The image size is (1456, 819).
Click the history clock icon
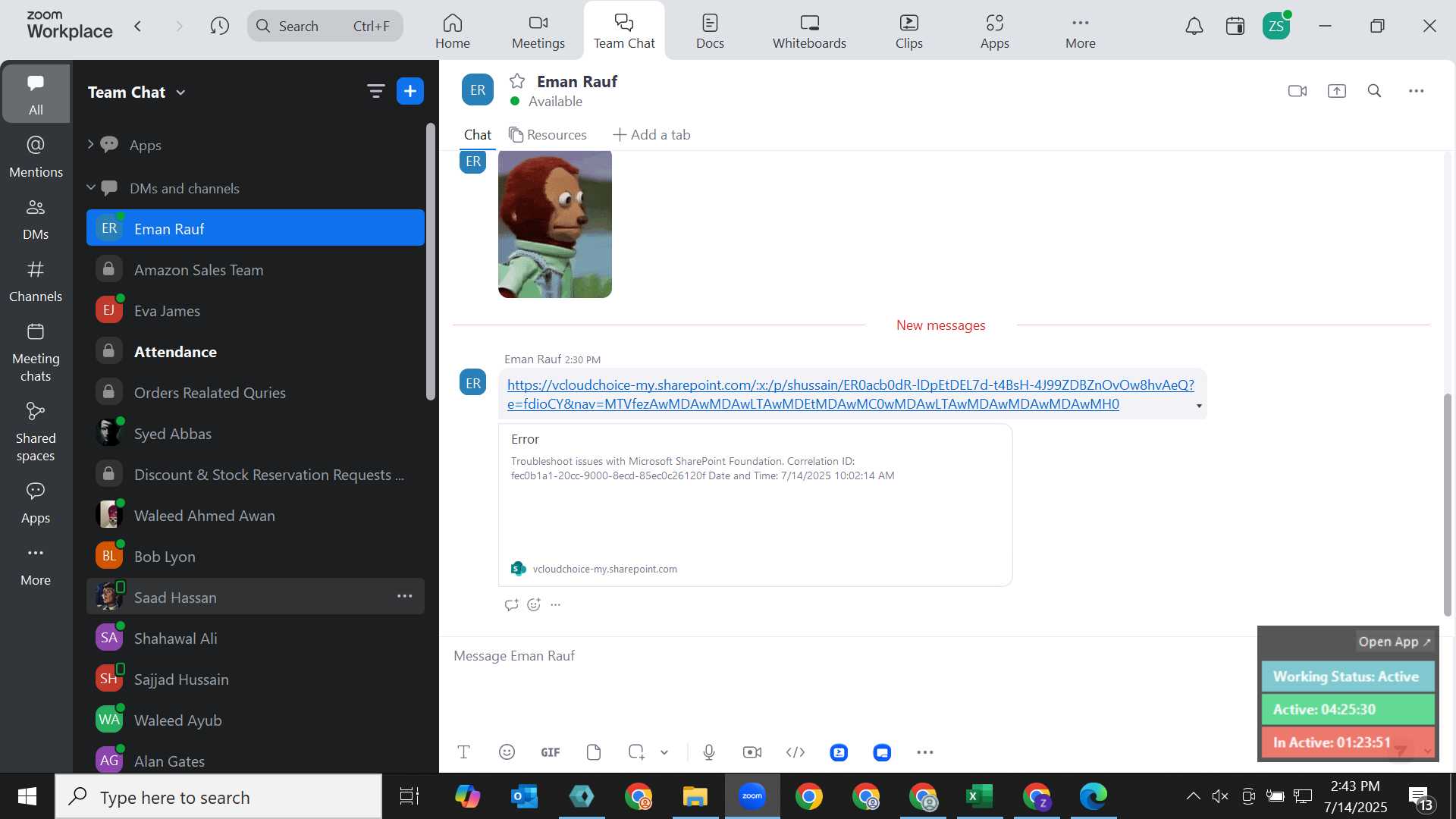coord(219,27)
